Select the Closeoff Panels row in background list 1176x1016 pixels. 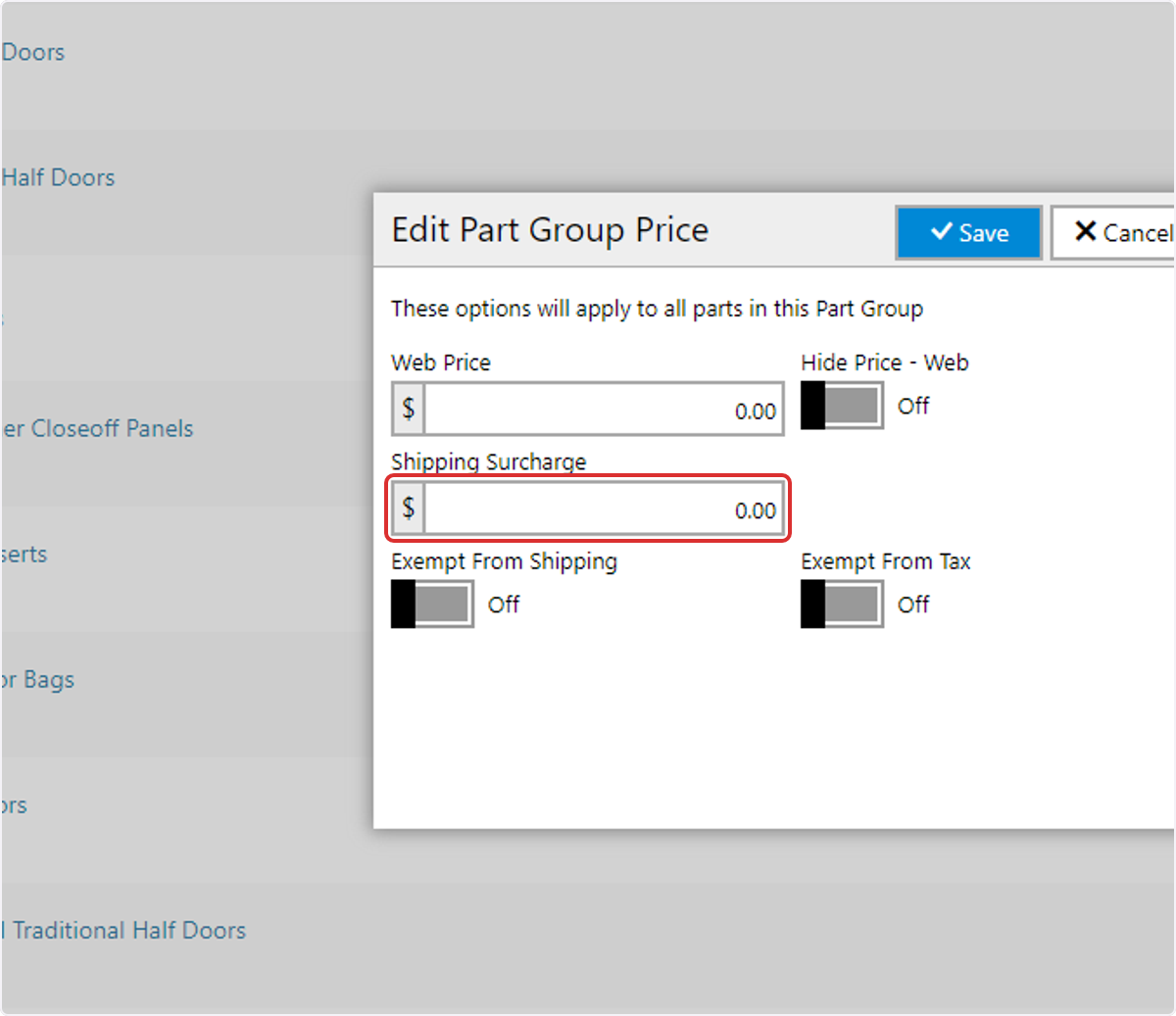186,443
